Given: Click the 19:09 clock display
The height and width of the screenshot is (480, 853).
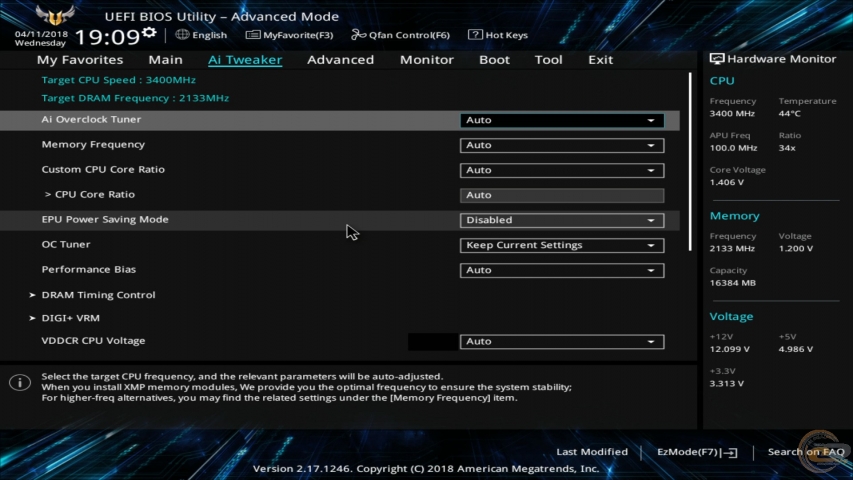Looking at the screenshot, I should tap(108, 38).
